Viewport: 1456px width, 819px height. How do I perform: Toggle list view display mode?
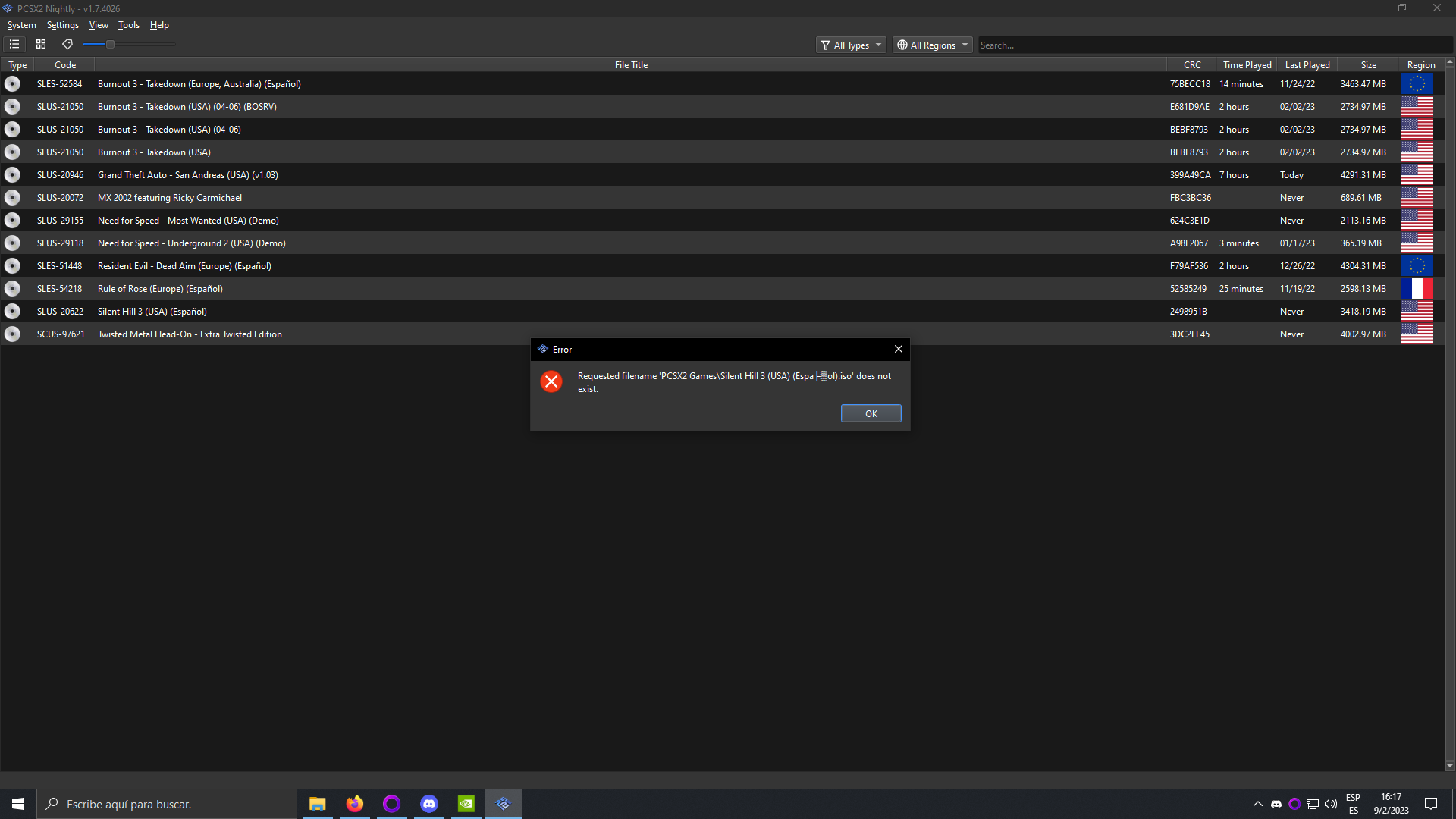tap(14, 44)
